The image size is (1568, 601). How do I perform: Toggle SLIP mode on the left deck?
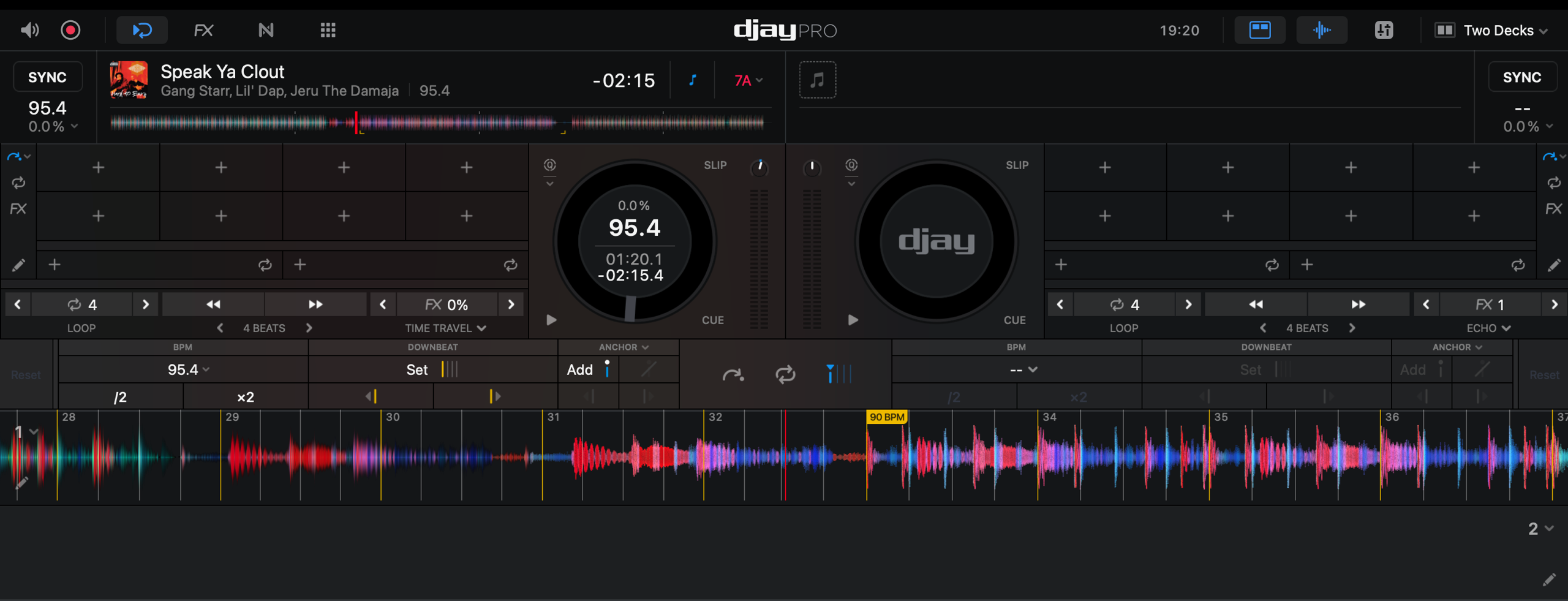click(715, 165)
